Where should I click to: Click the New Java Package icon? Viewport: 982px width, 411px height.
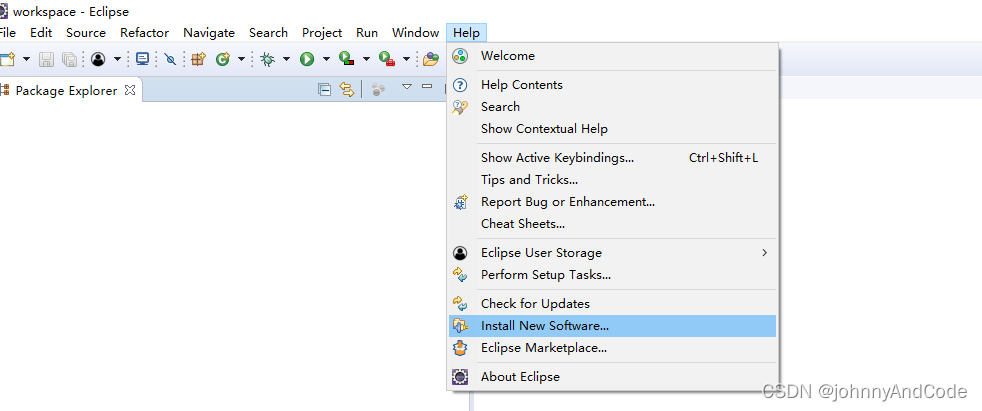click(x=199, y=59)
